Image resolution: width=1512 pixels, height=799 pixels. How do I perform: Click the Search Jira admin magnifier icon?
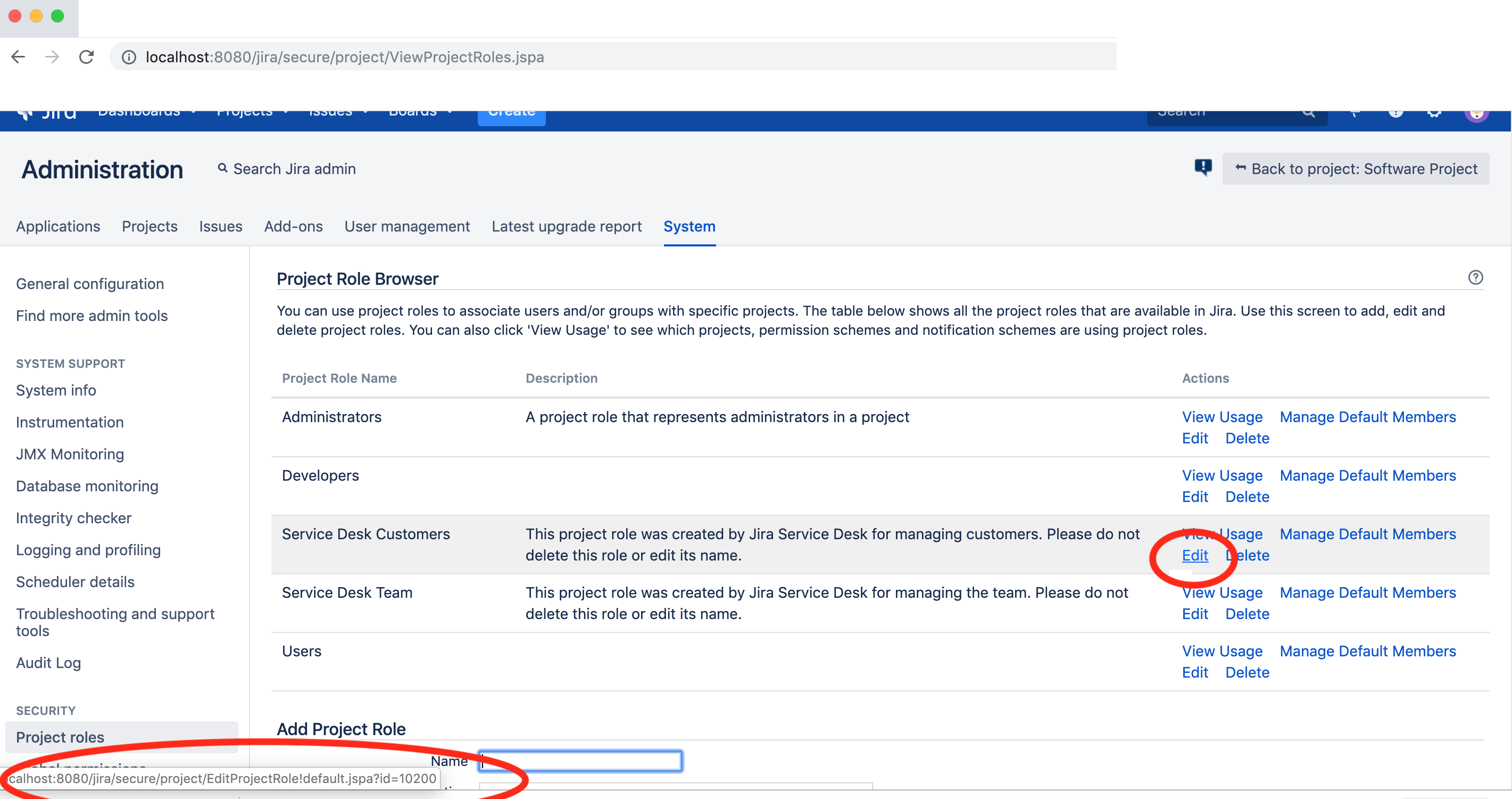coord(223,169)
